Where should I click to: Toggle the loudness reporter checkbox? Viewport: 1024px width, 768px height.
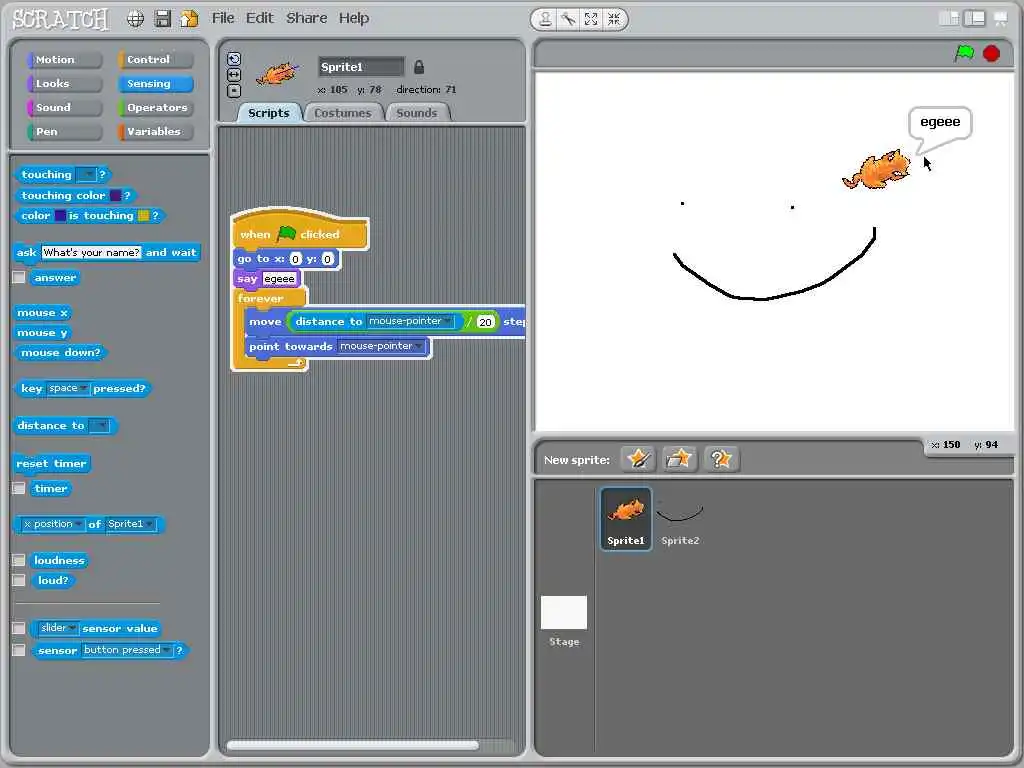pyautogui.click(x=19, y=560)
